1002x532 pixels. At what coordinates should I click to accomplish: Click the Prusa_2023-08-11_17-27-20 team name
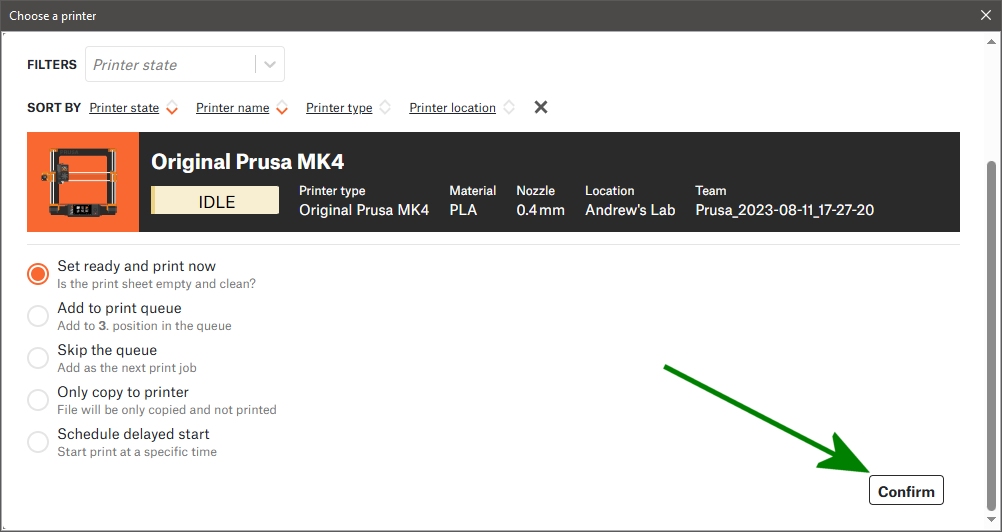(x=785, y=210)
